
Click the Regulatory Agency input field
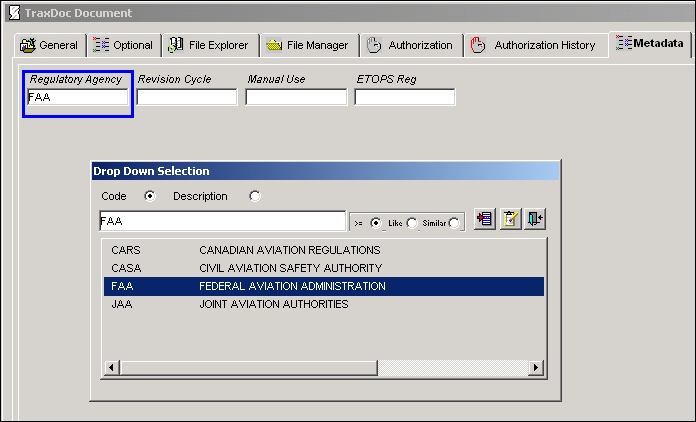(78, 97)
